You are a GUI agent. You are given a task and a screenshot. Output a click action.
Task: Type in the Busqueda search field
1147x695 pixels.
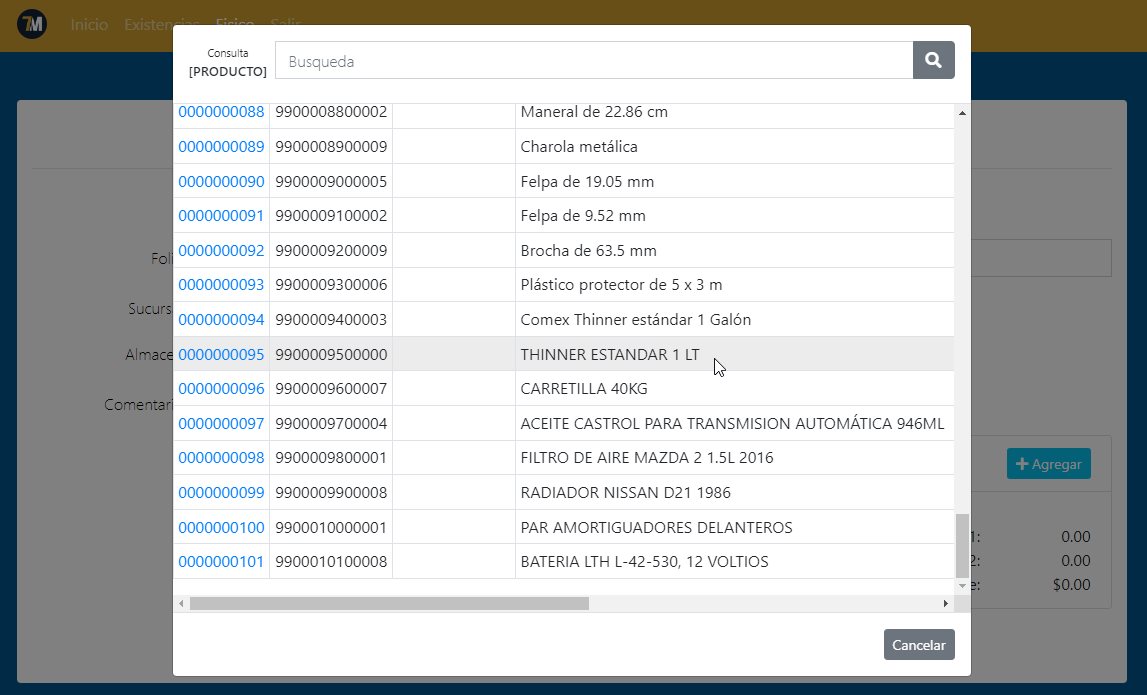coord(593,60)
